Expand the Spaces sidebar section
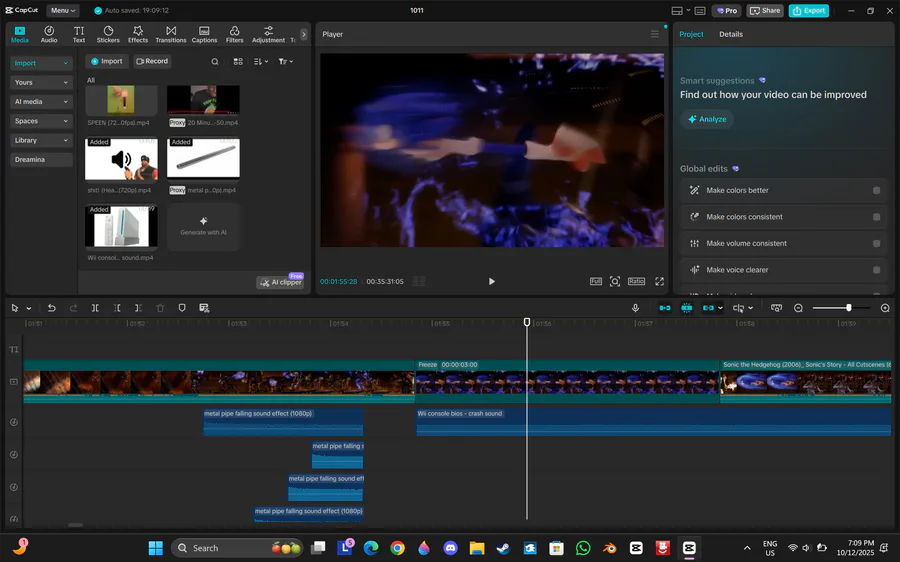Screen dimensions: 900x562 point(41,121)
